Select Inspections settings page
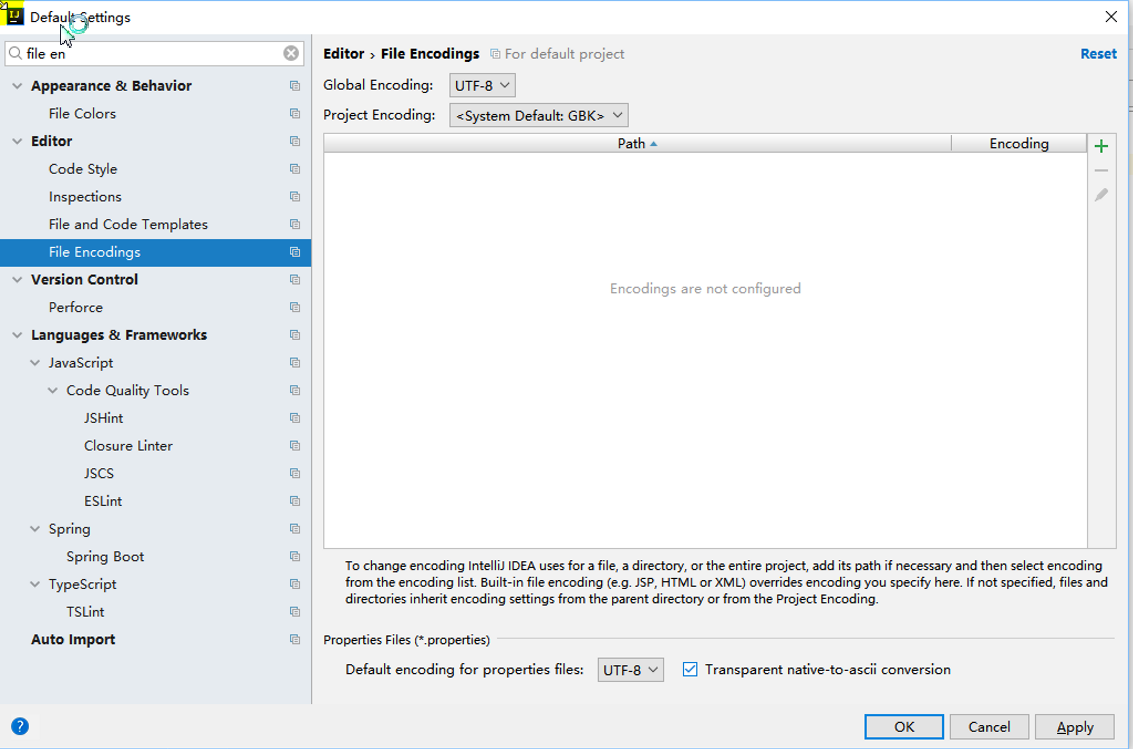Viewport: 1133px width, 749px height. point(85,196)
